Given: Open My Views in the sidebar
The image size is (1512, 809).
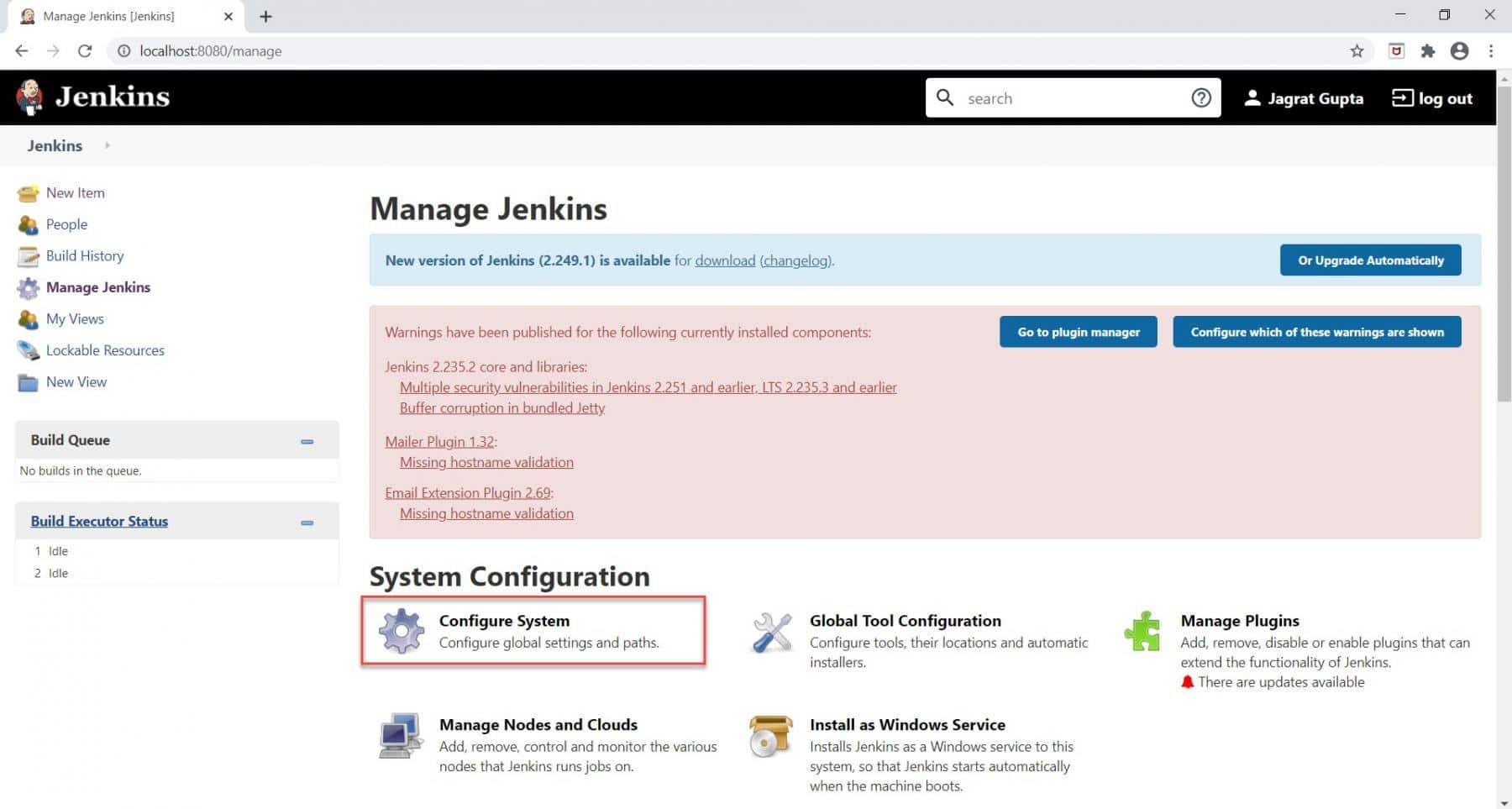Looking at the screenshot, I should [75, 319].
